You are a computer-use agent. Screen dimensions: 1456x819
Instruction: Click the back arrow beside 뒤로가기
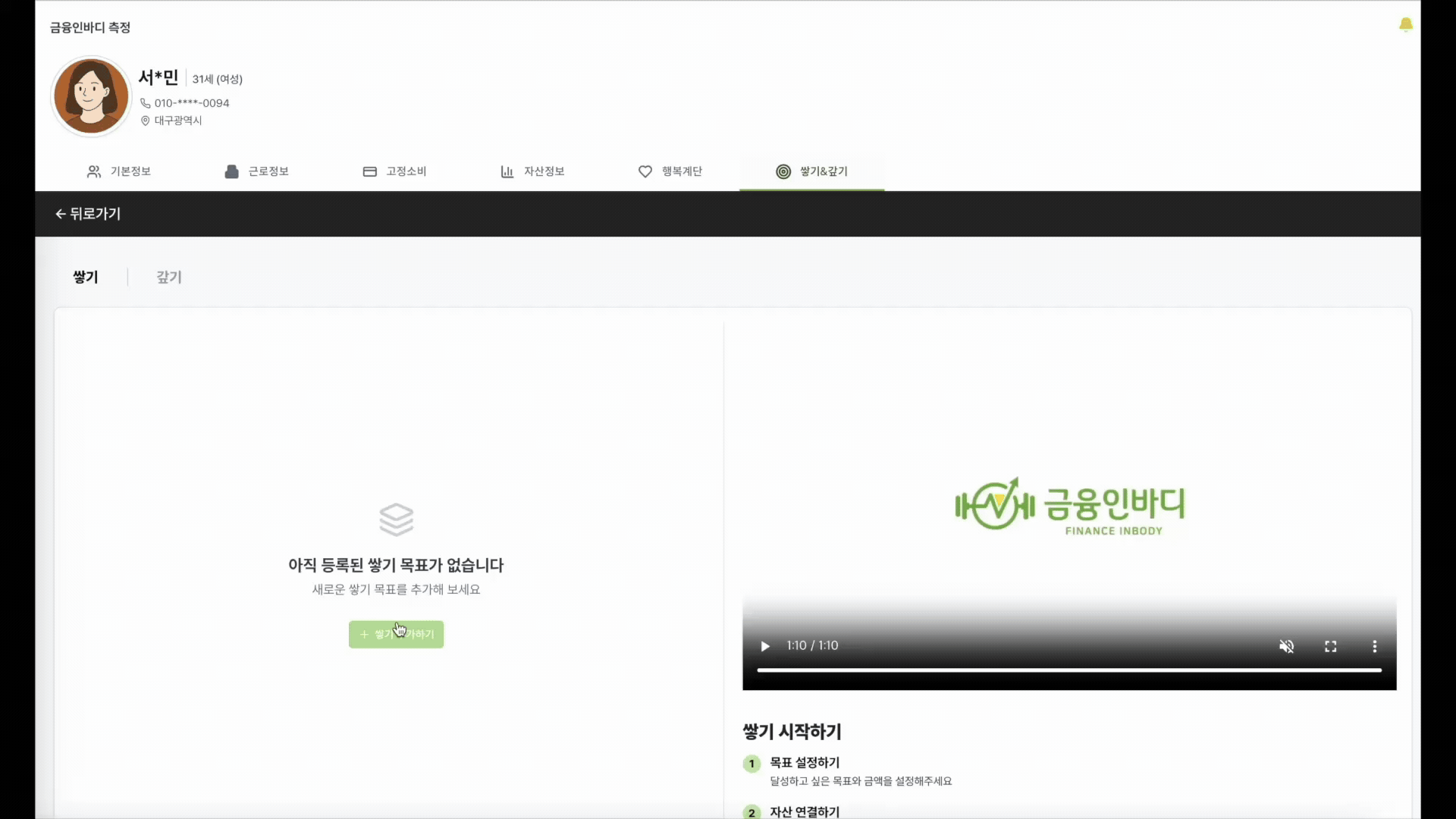click(x=60, y=213)
